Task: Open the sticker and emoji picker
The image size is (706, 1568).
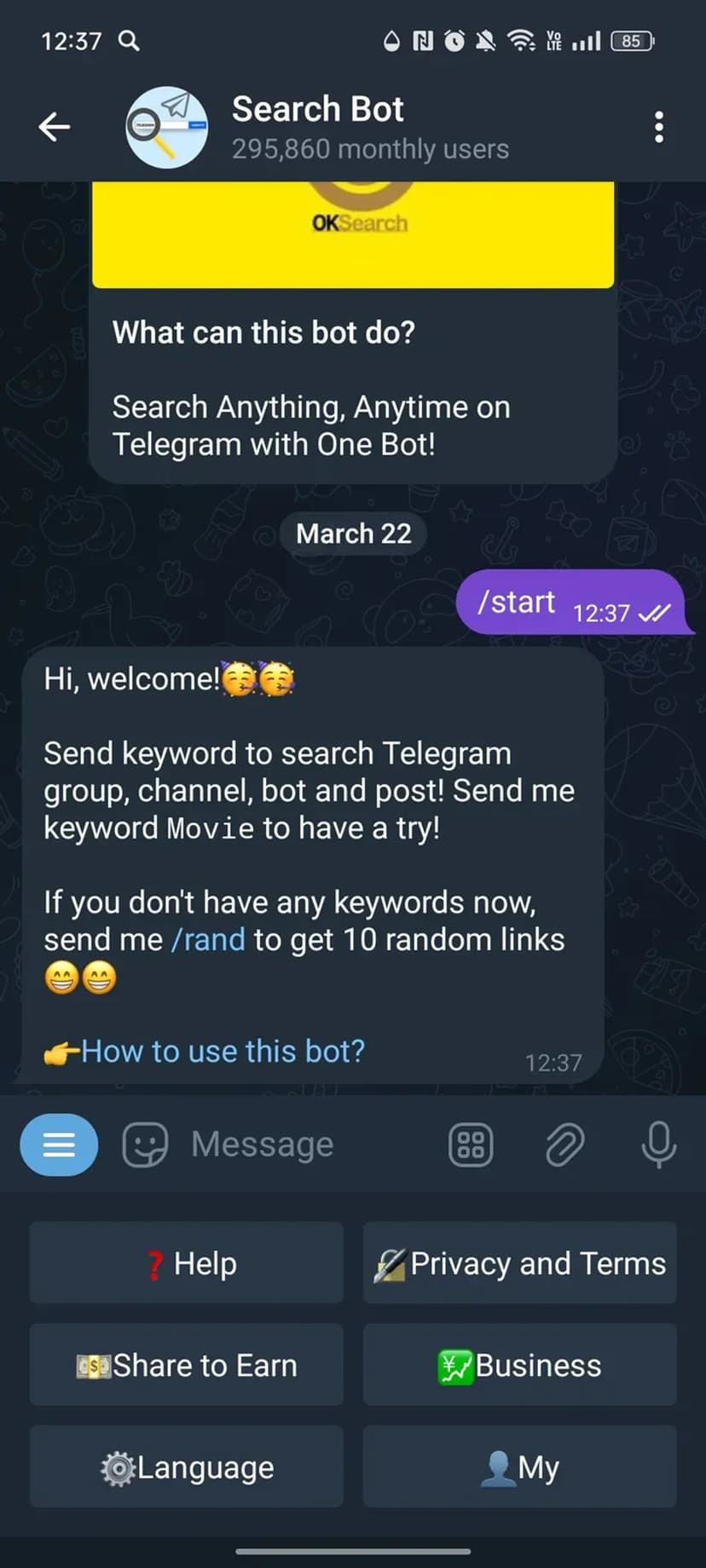Action: click(145, 1144)
